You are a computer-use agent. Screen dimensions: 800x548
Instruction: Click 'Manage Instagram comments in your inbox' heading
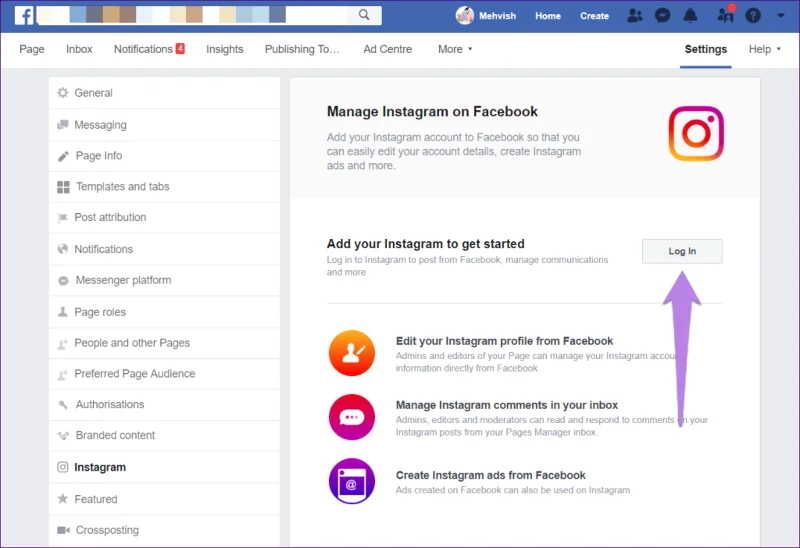pos(507,405)
